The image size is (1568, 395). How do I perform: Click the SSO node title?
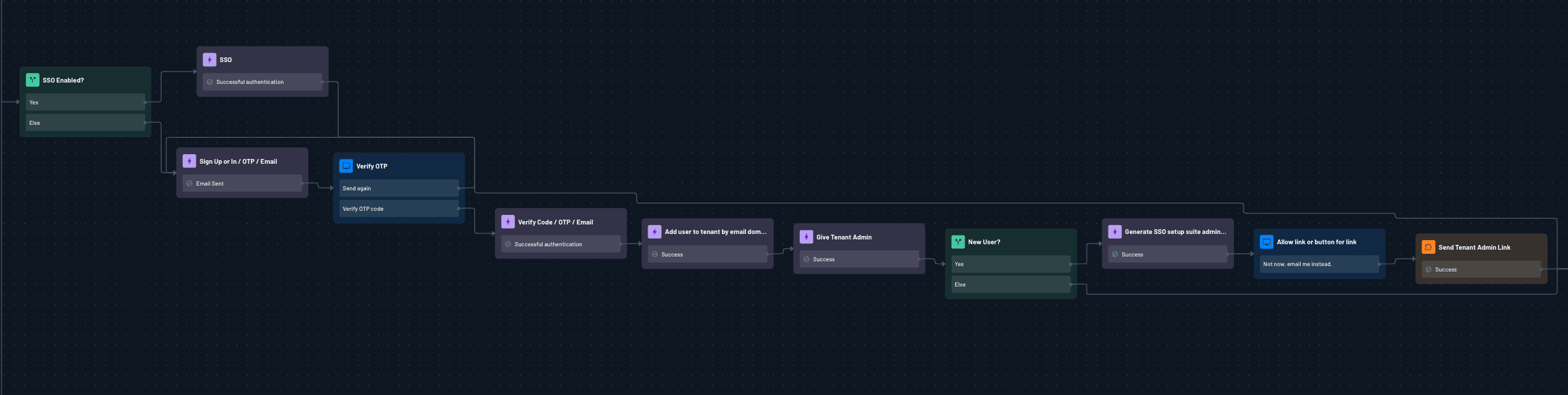226,60
